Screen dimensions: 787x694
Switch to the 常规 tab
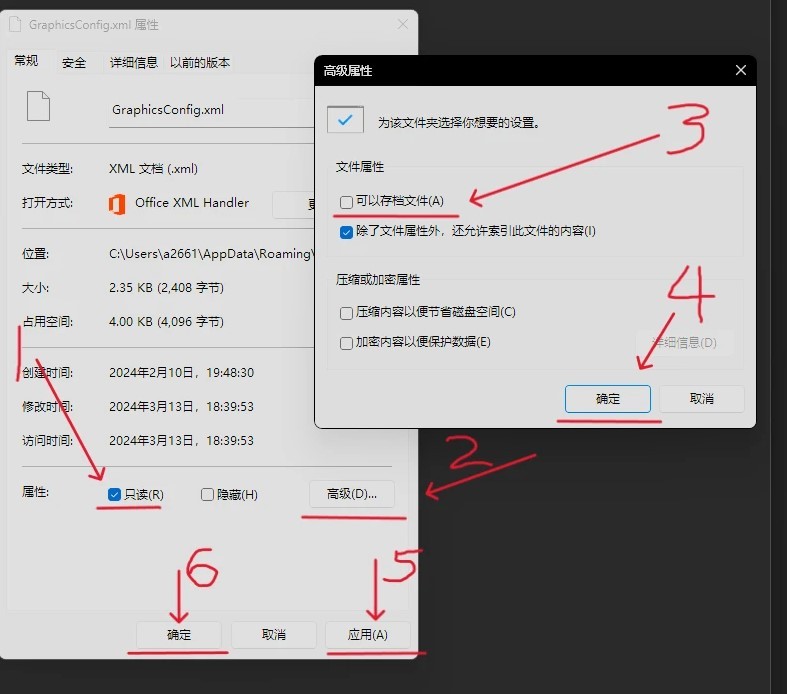click(26, 61)
